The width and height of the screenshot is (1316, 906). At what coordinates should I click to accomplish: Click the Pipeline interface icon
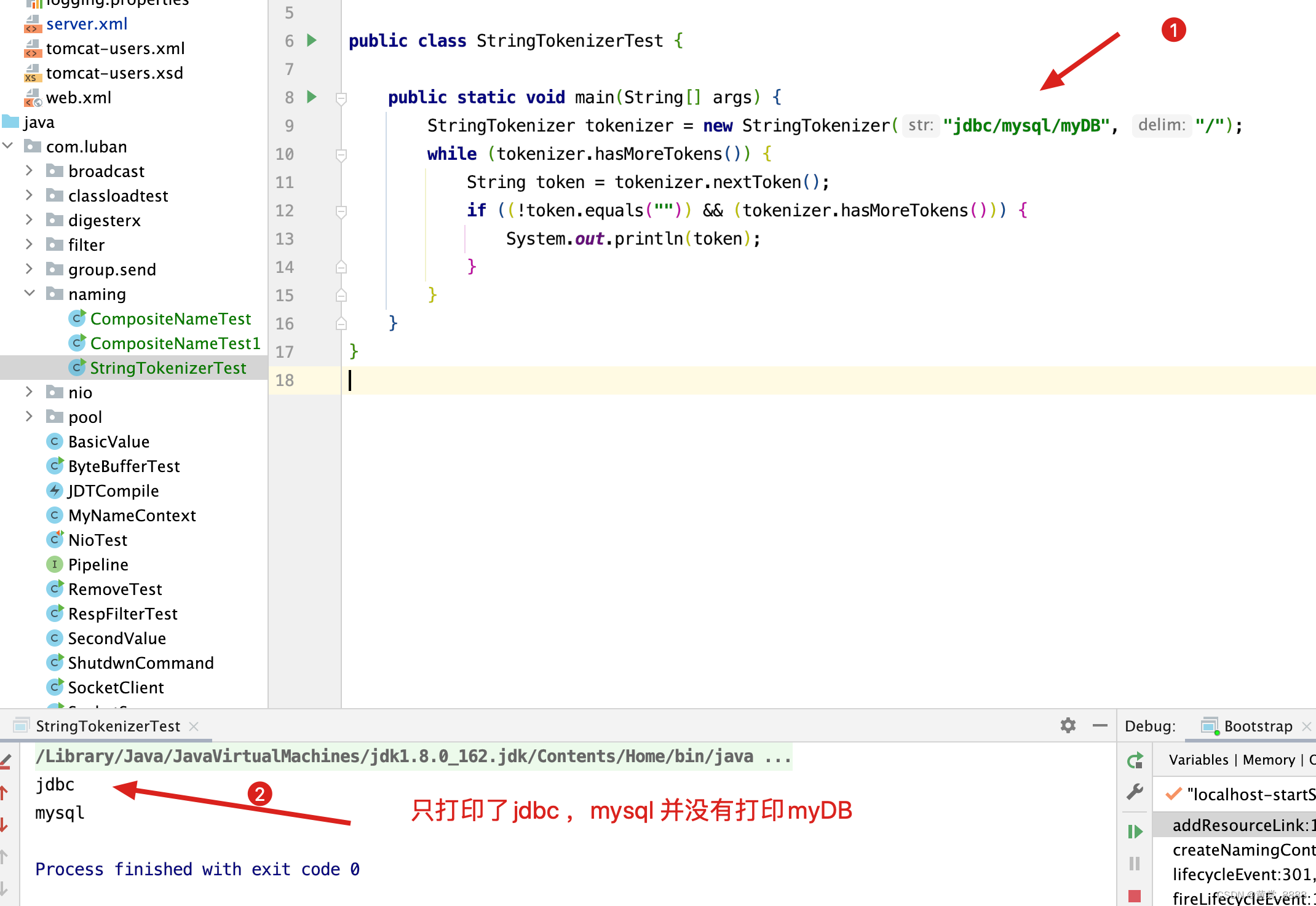point(55,564)
